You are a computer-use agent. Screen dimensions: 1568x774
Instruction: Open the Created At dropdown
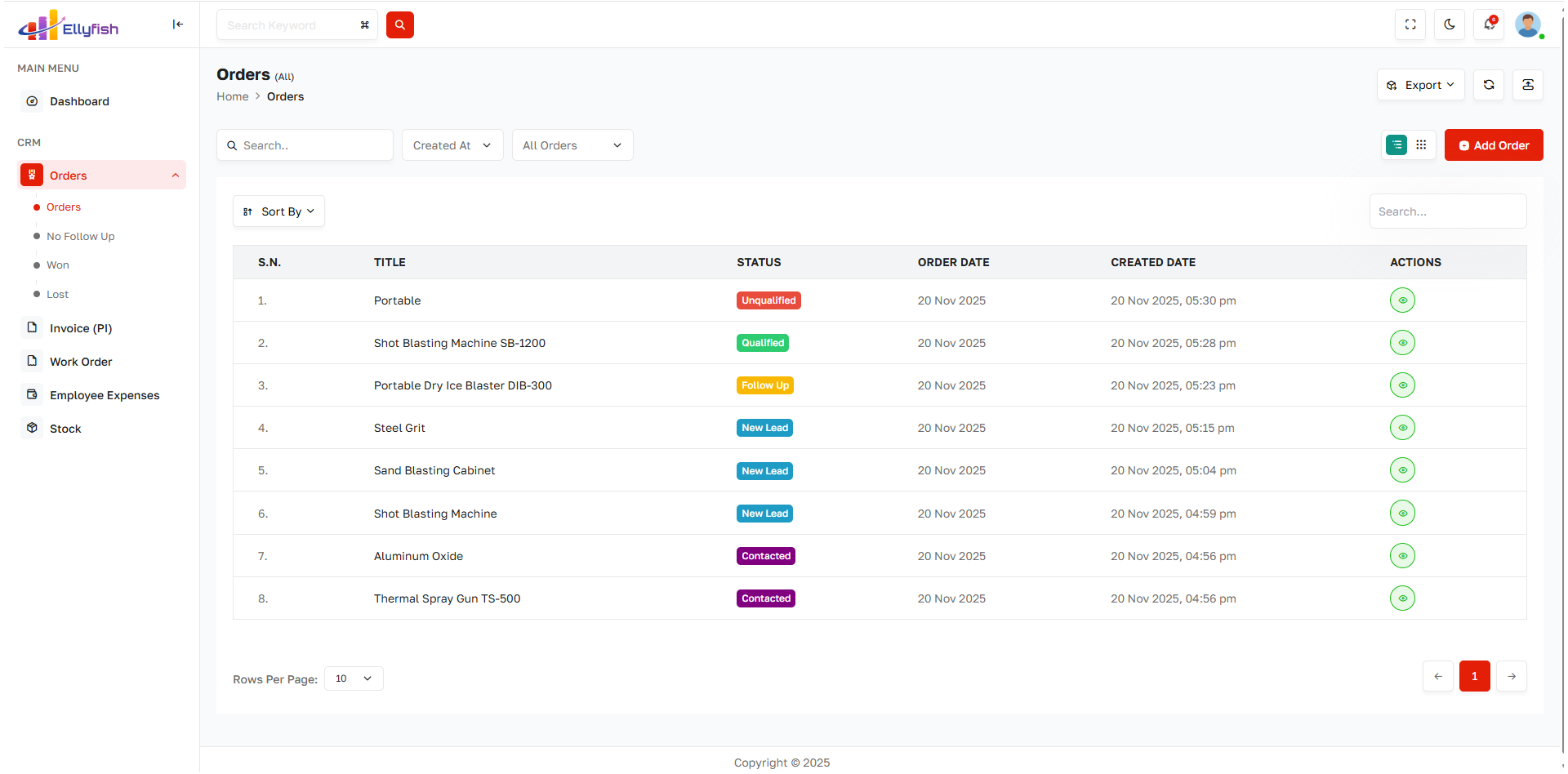452,145
